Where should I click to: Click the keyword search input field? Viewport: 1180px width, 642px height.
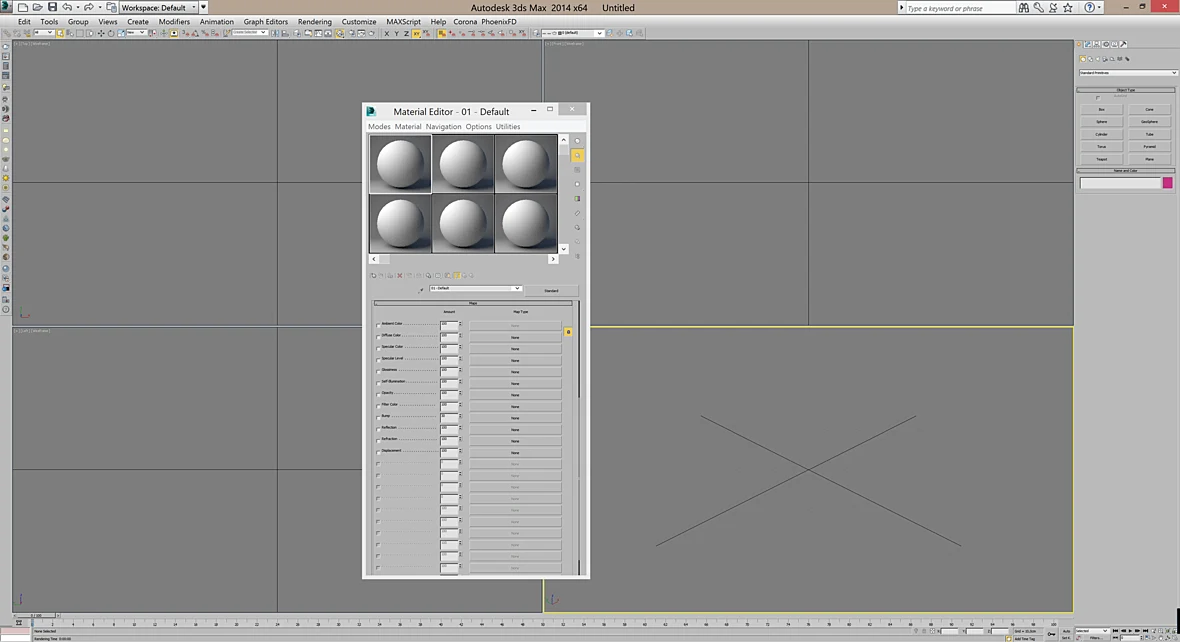(960, 8)
